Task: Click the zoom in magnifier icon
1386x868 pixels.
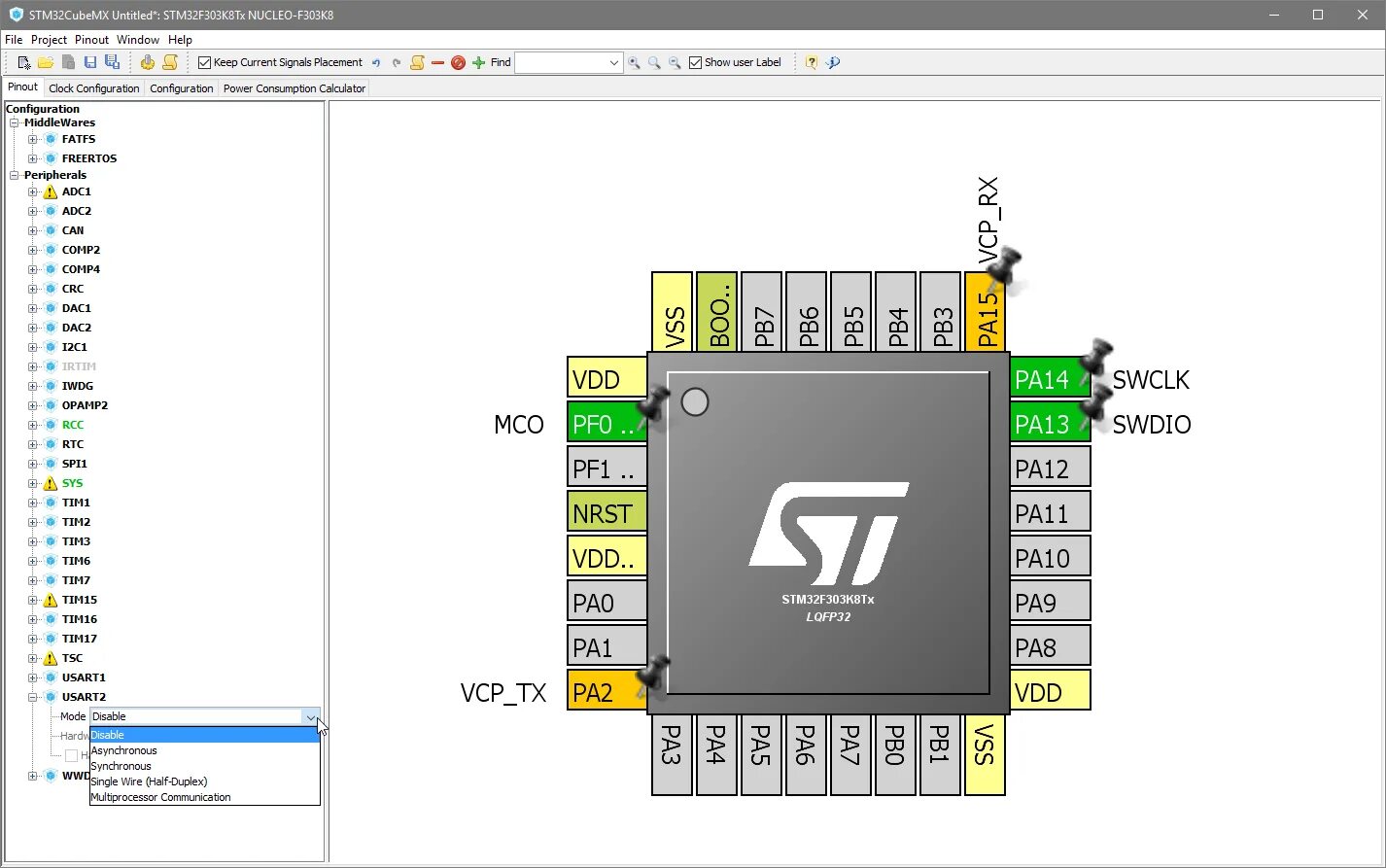Action: point(634,62)
